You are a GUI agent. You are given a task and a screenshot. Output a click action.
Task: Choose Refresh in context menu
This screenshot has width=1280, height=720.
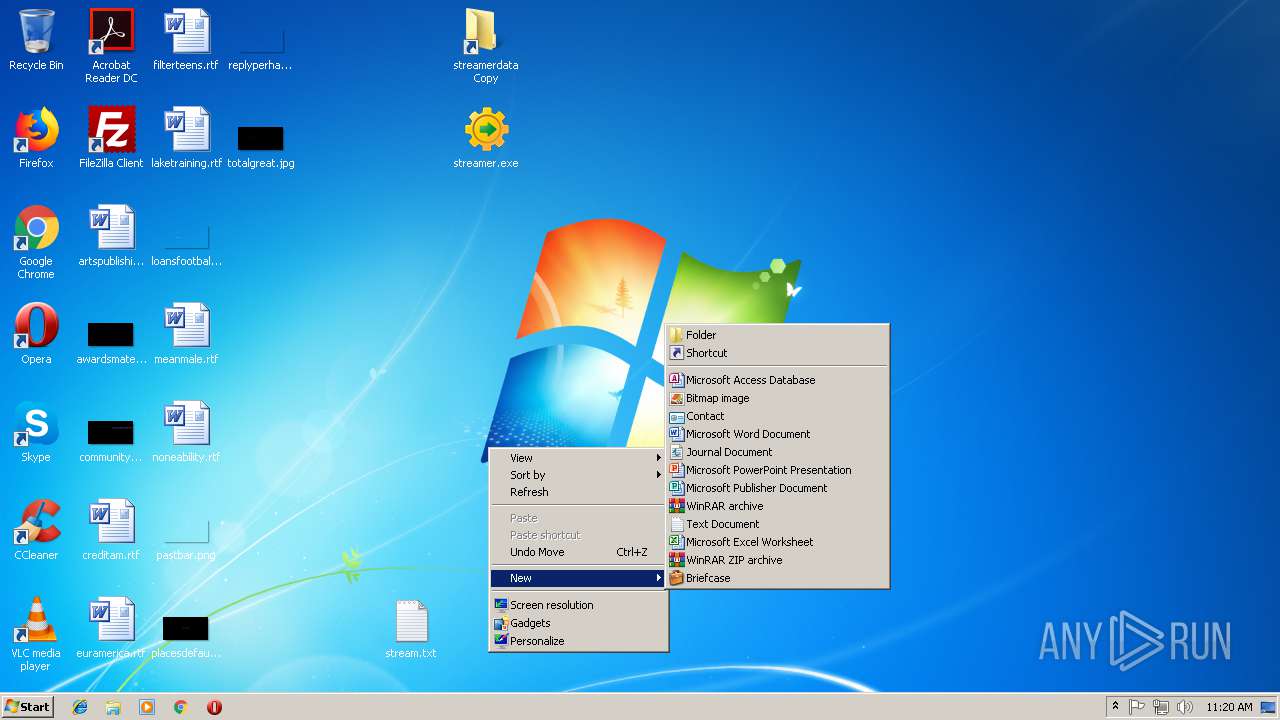point(578,492)
